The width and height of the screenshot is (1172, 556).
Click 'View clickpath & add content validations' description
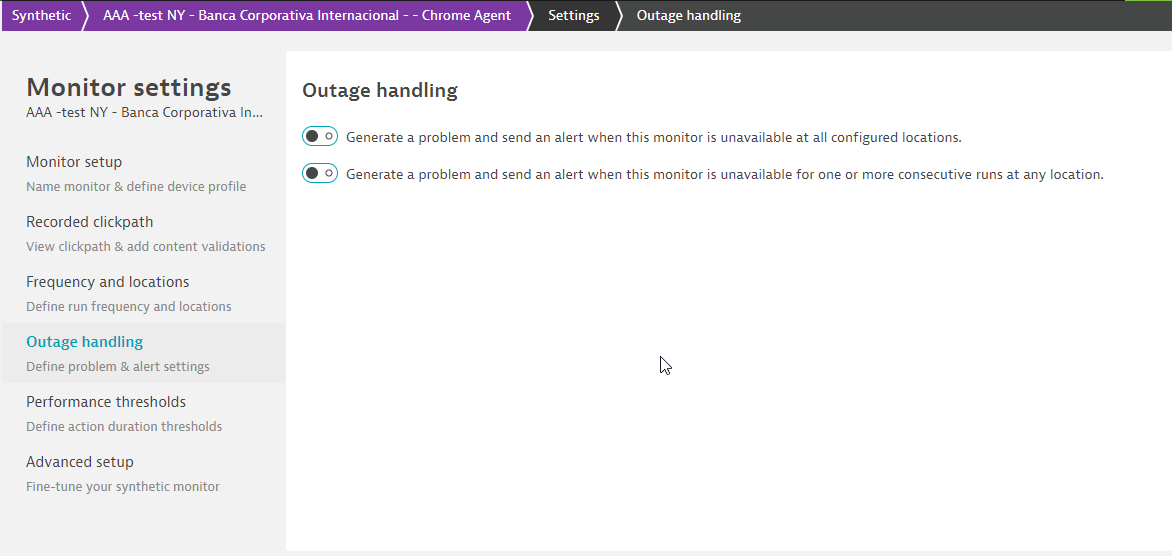pos(145,246)
